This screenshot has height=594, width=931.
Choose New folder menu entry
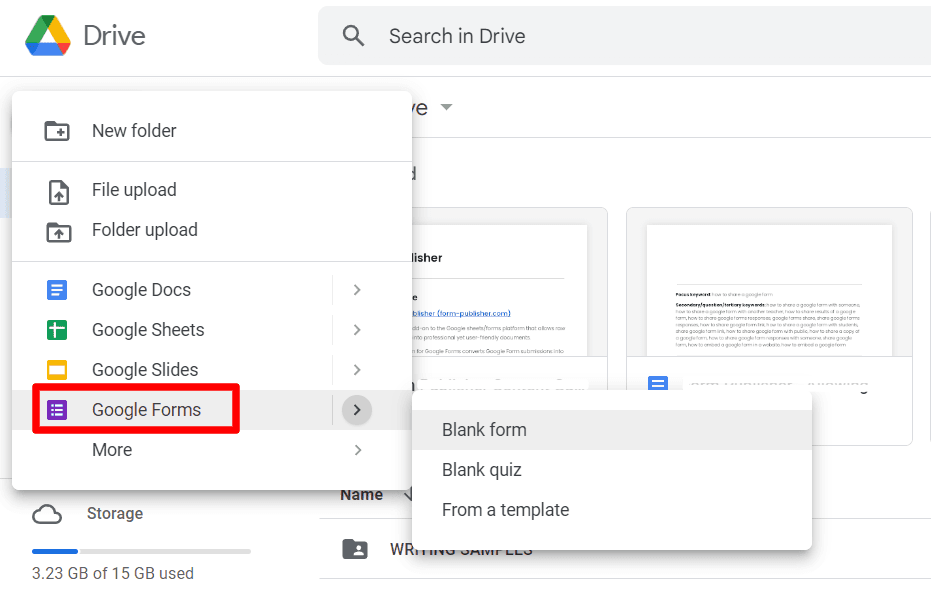tap(212, 131)
